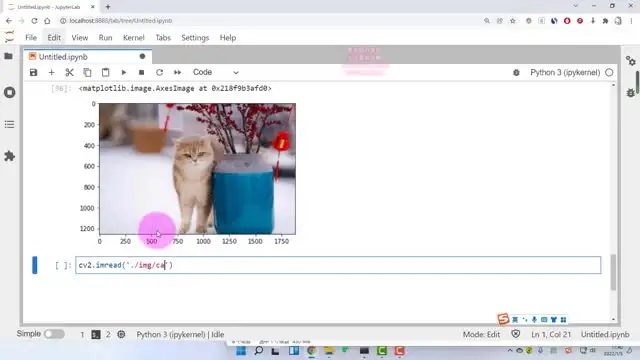Screen dimensions: 640x360
Task: Click the matplotlib AxesImage output text
Action: [x=175, y=88]
